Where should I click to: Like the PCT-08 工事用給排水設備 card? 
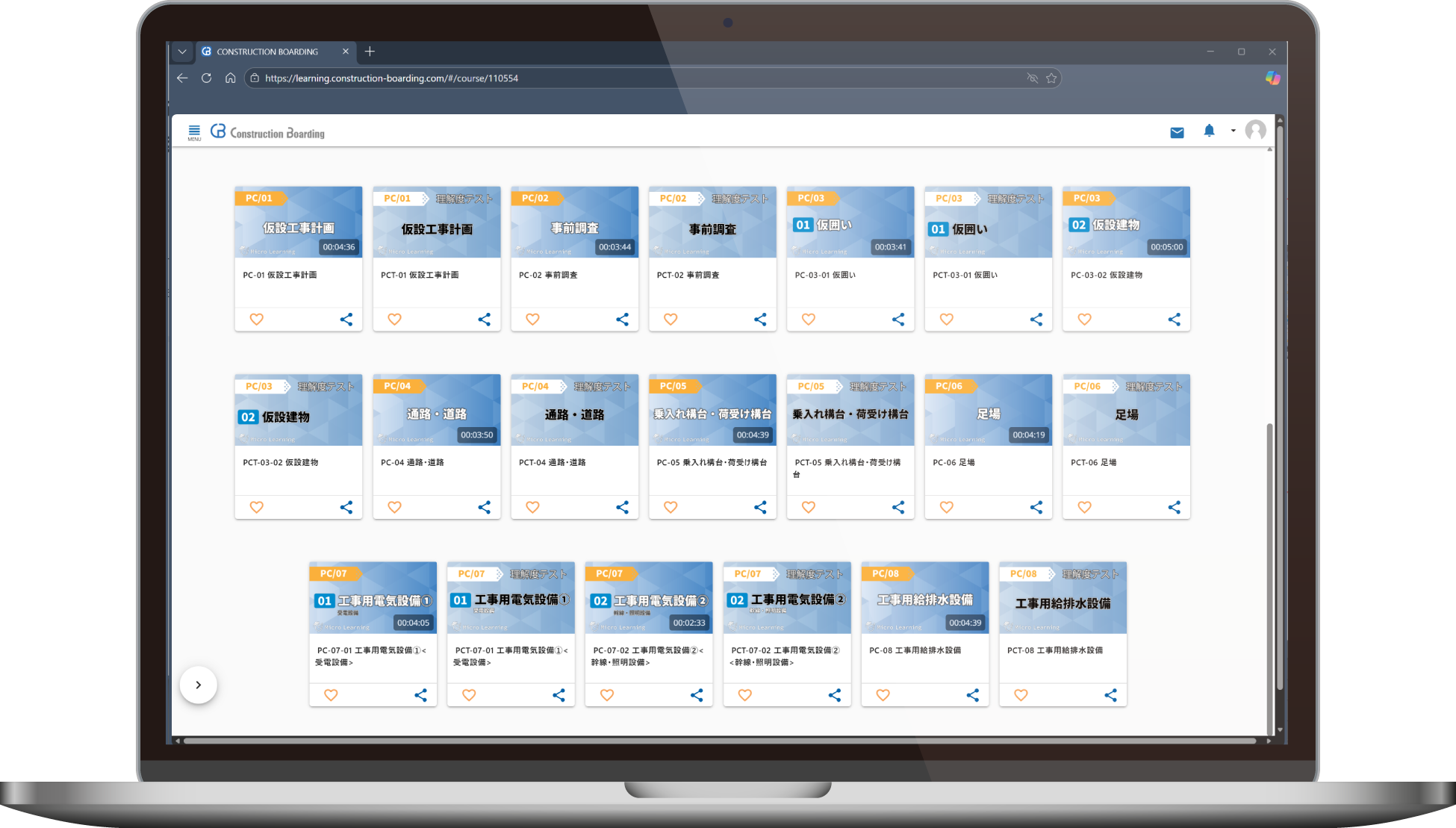pos(1021,695)
